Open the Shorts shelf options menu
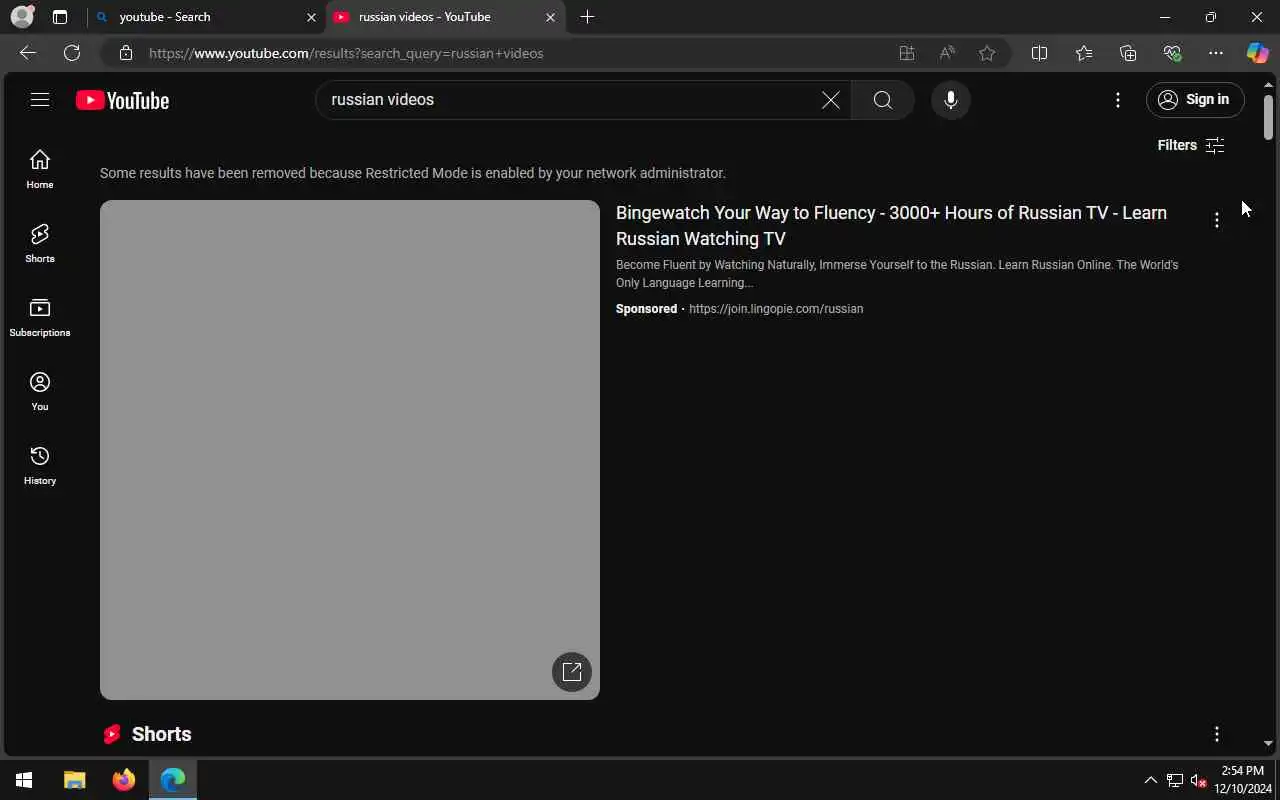Screen dimensions: 1280x800 1216,734
